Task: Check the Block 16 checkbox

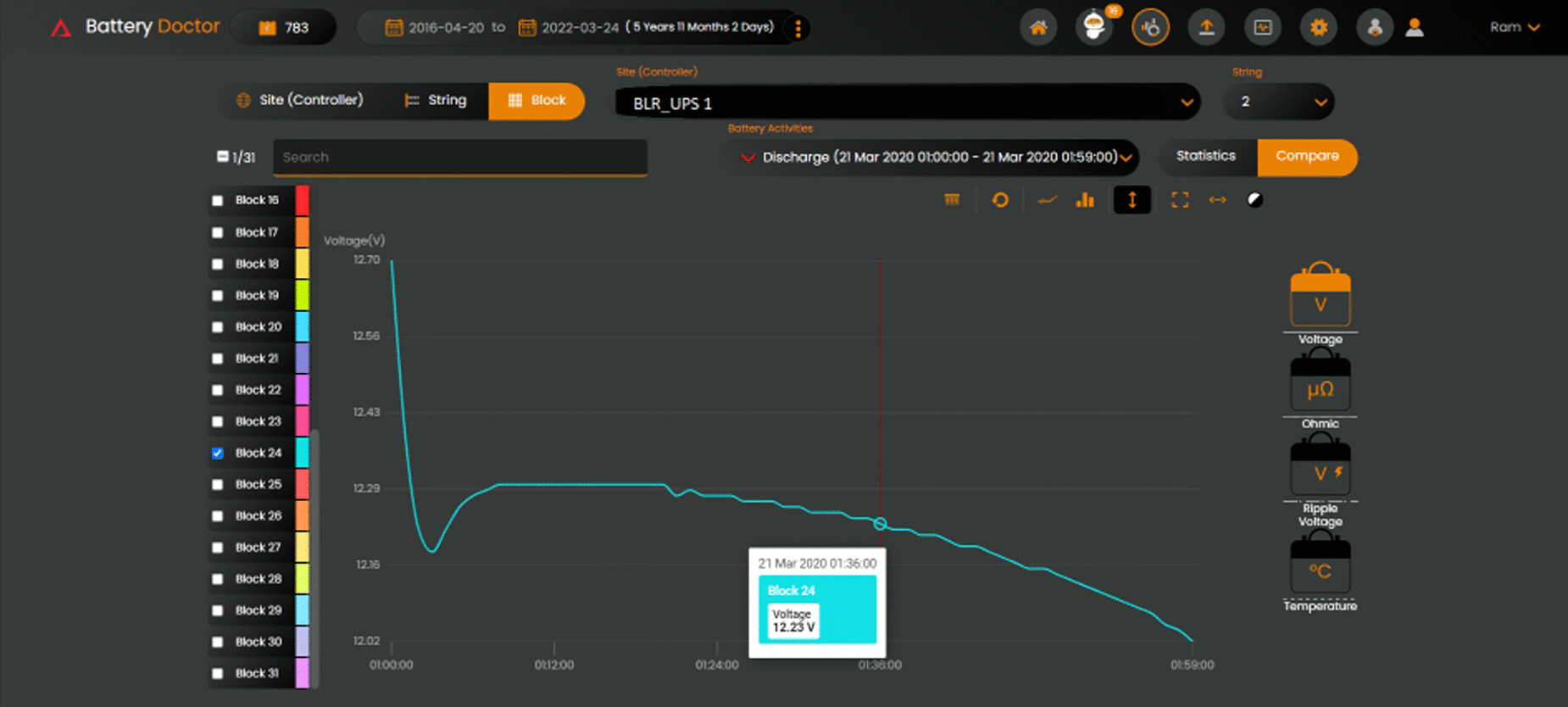Action: coord(218,201)
